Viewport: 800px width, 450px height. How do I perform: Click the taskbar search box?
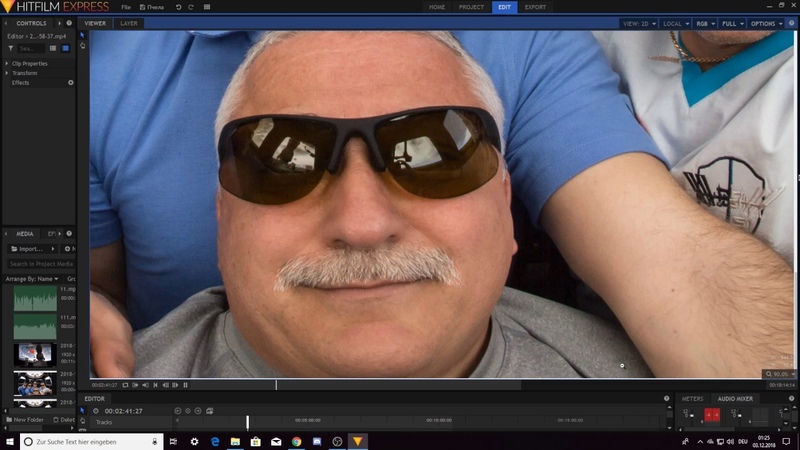(x=92, y=441)
